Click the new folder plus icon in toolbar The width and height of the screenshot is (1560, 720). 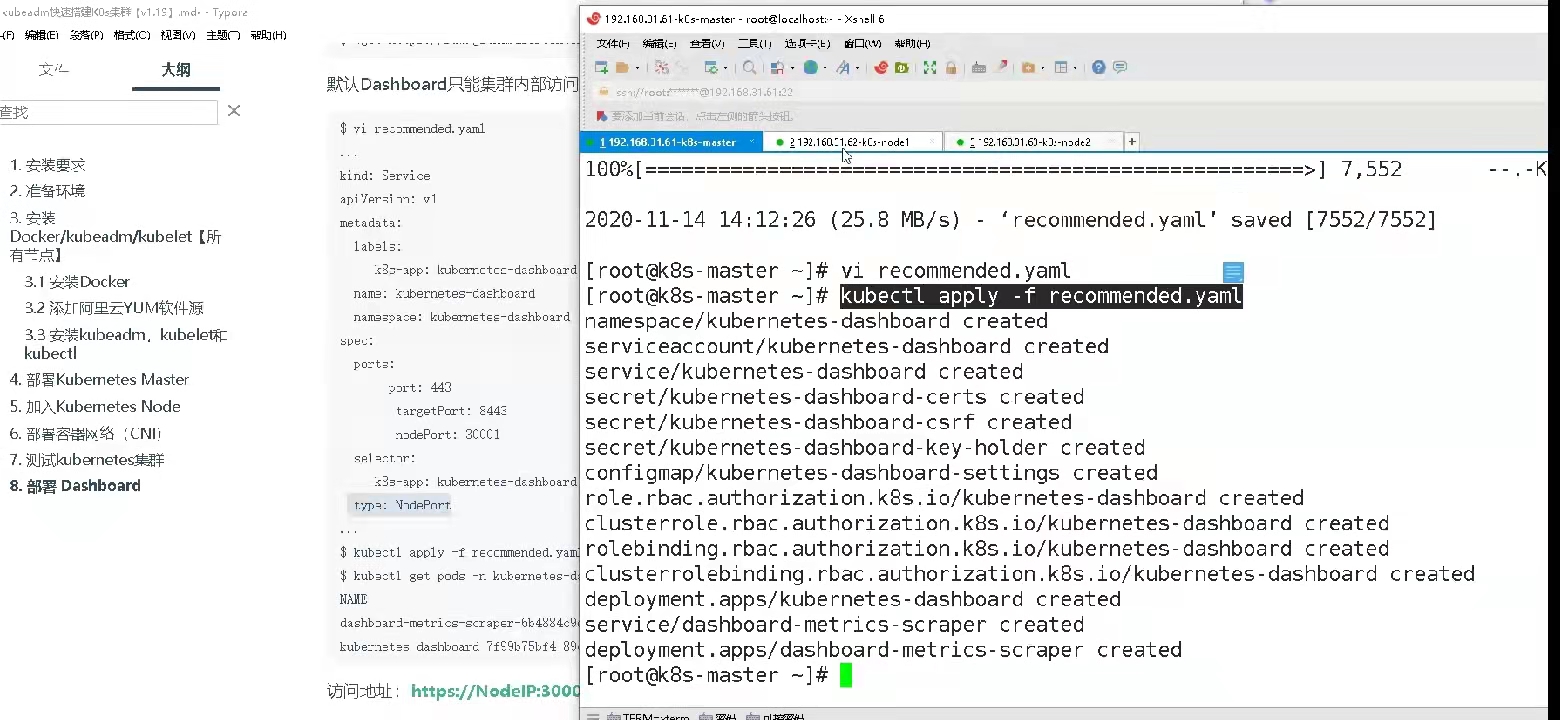click(x=1028, y=68)
